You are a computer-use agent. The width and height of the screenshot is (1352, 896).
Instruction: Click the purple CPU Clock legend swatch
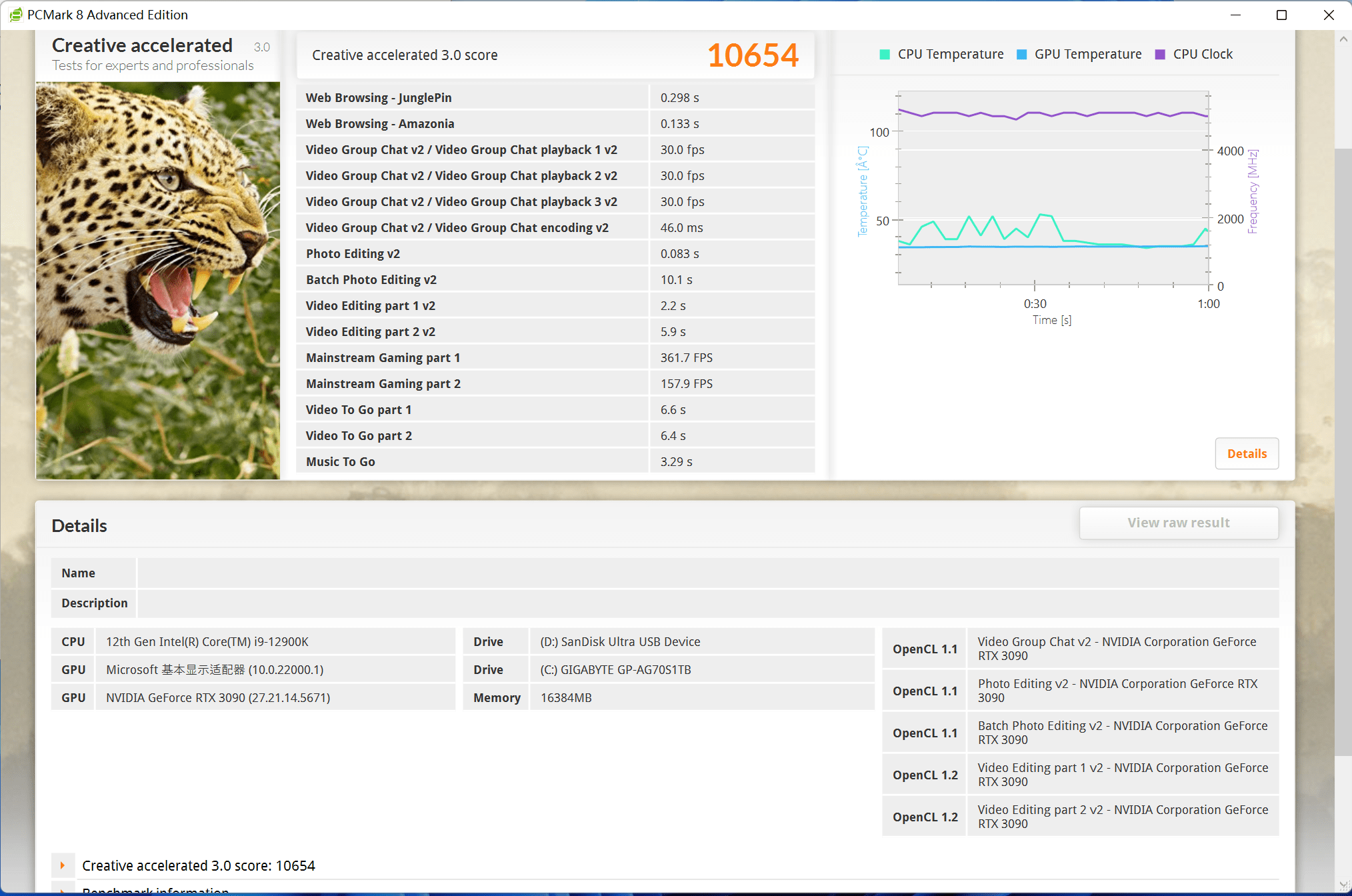pos(1160,55)
